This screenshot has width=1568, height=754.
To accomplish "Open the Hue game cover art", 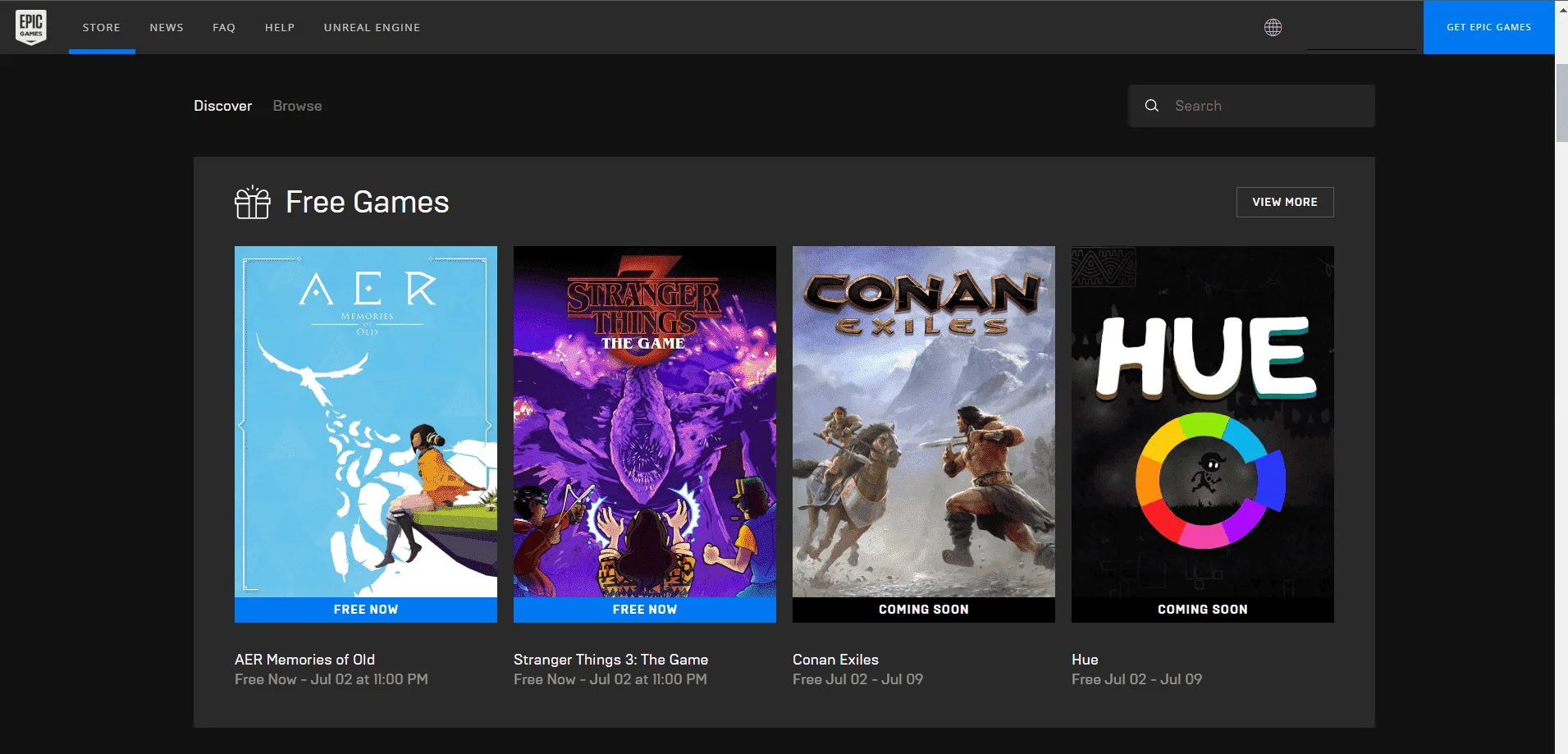I will pos(1203,422).
